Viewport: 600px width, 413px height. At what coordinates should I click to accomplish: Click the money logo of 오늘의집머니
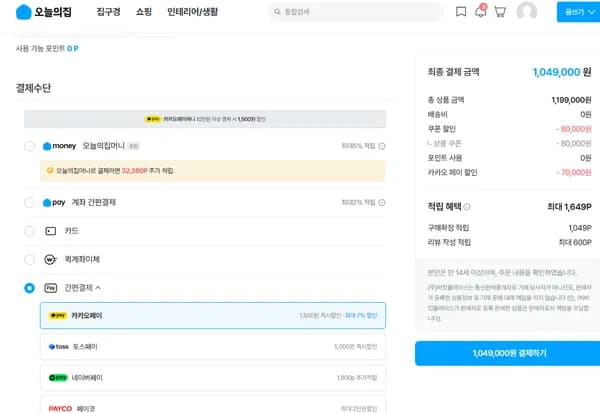tap(59, 146)
